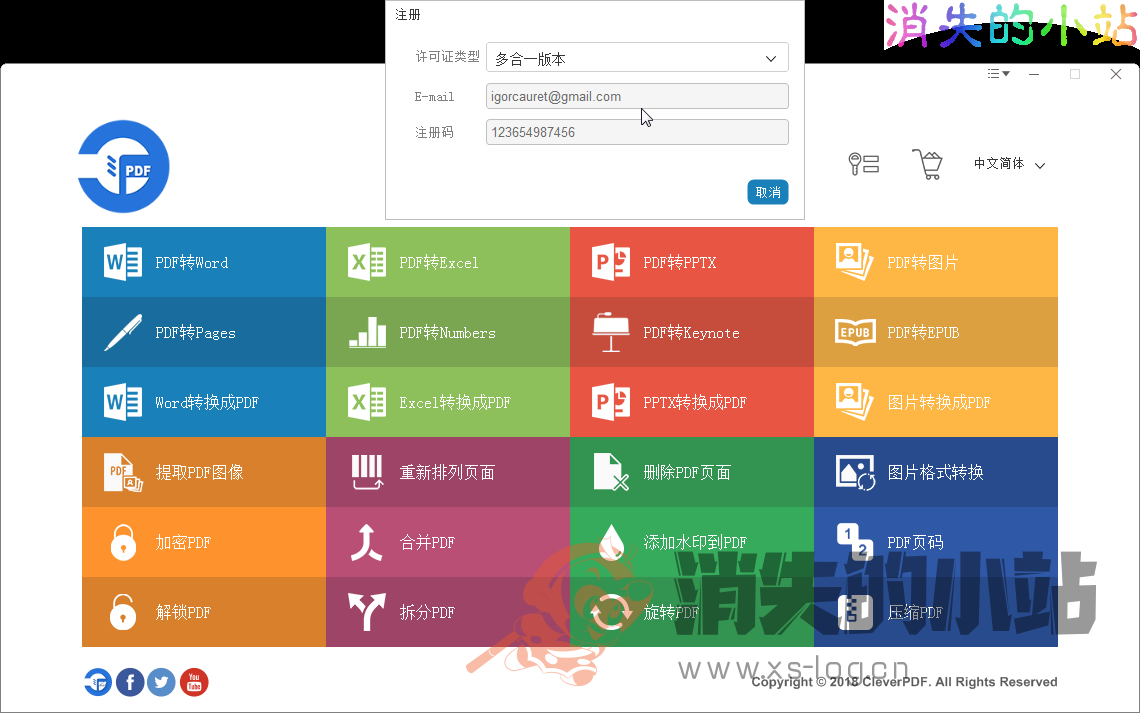Click the PDF转Pages tile label

click(196, 333)
